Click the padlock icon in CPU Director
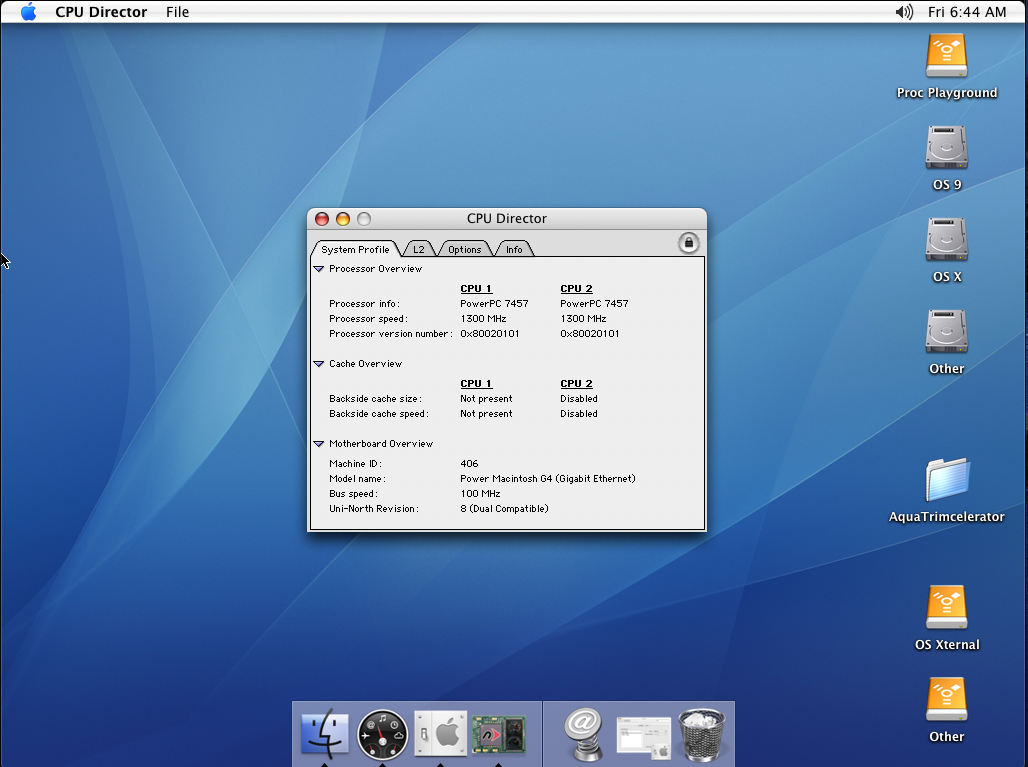 (688, 243)
